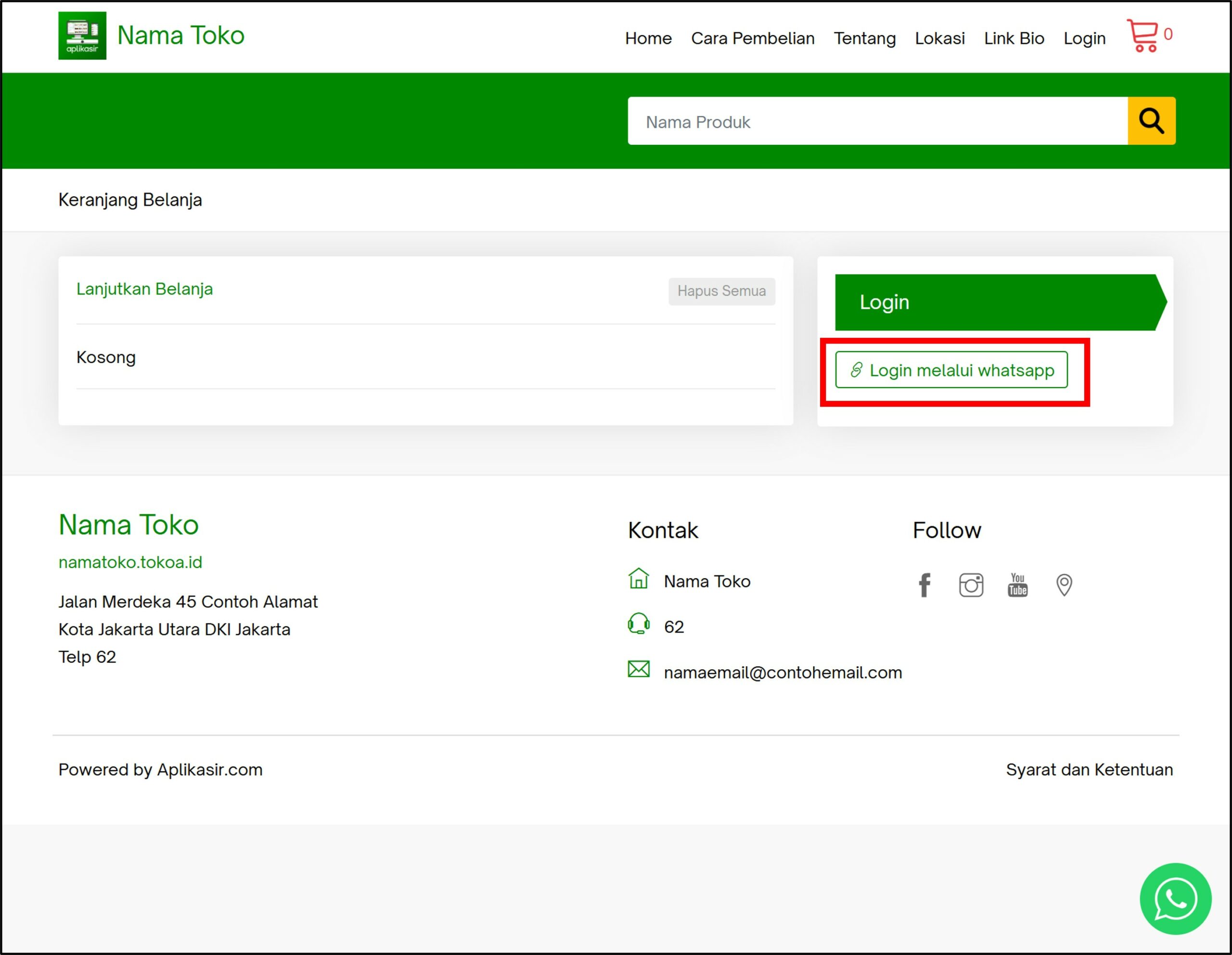Open the Facebook follow icon
Screen dimensions: 1232x955
click(924, 585)
